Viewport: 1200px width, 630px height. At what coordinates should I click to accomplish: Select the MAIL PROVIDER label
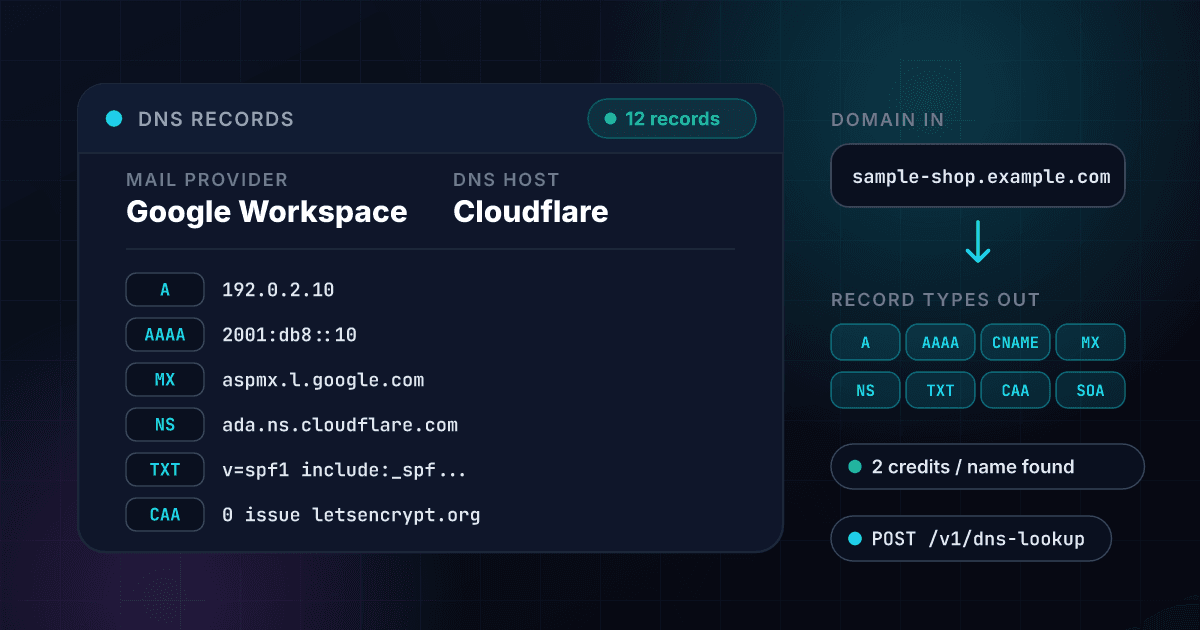coord(207,180)
